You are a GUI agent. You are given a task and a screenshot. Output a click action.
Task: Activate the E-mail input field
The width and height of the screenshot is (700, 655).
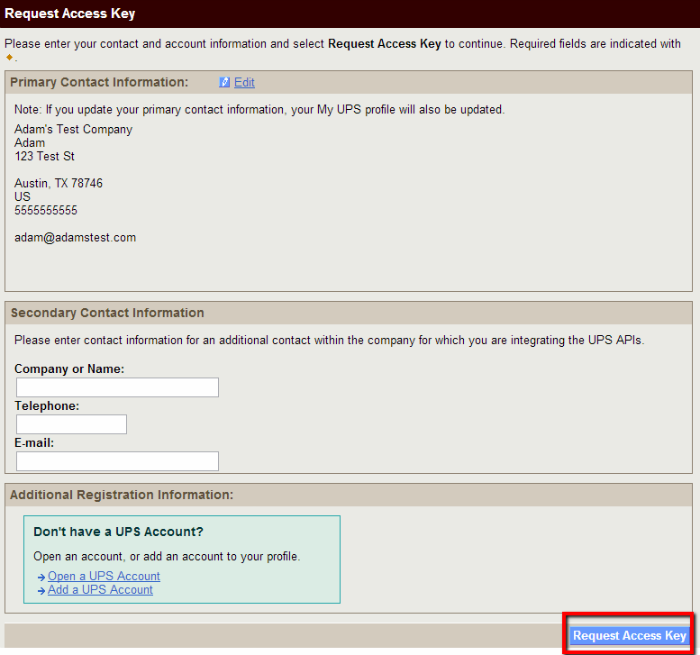tap(117, 461)
